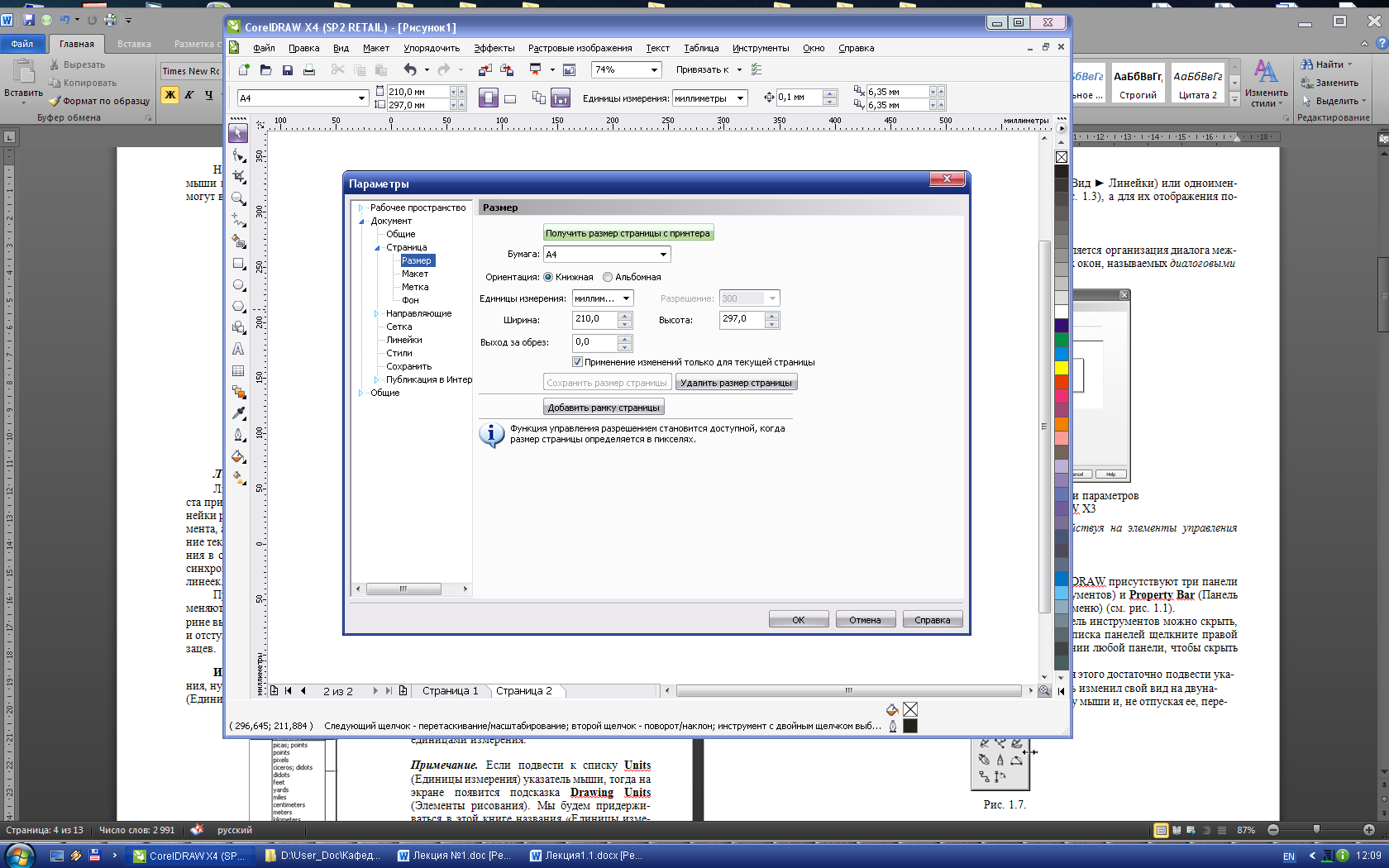Screen dimensions: 1389x868
Task: Click the Undo arrow in CorelDRAW toolbar
Action: 410,70
